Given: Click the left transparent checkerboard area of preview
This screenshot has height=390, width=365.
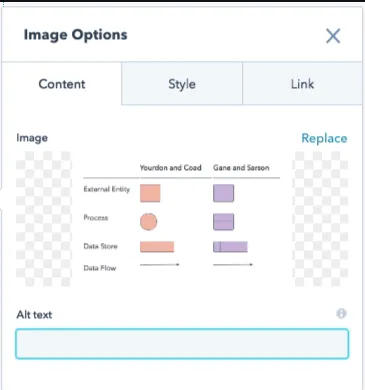Looking at the screenshot, I should (44, 219).
